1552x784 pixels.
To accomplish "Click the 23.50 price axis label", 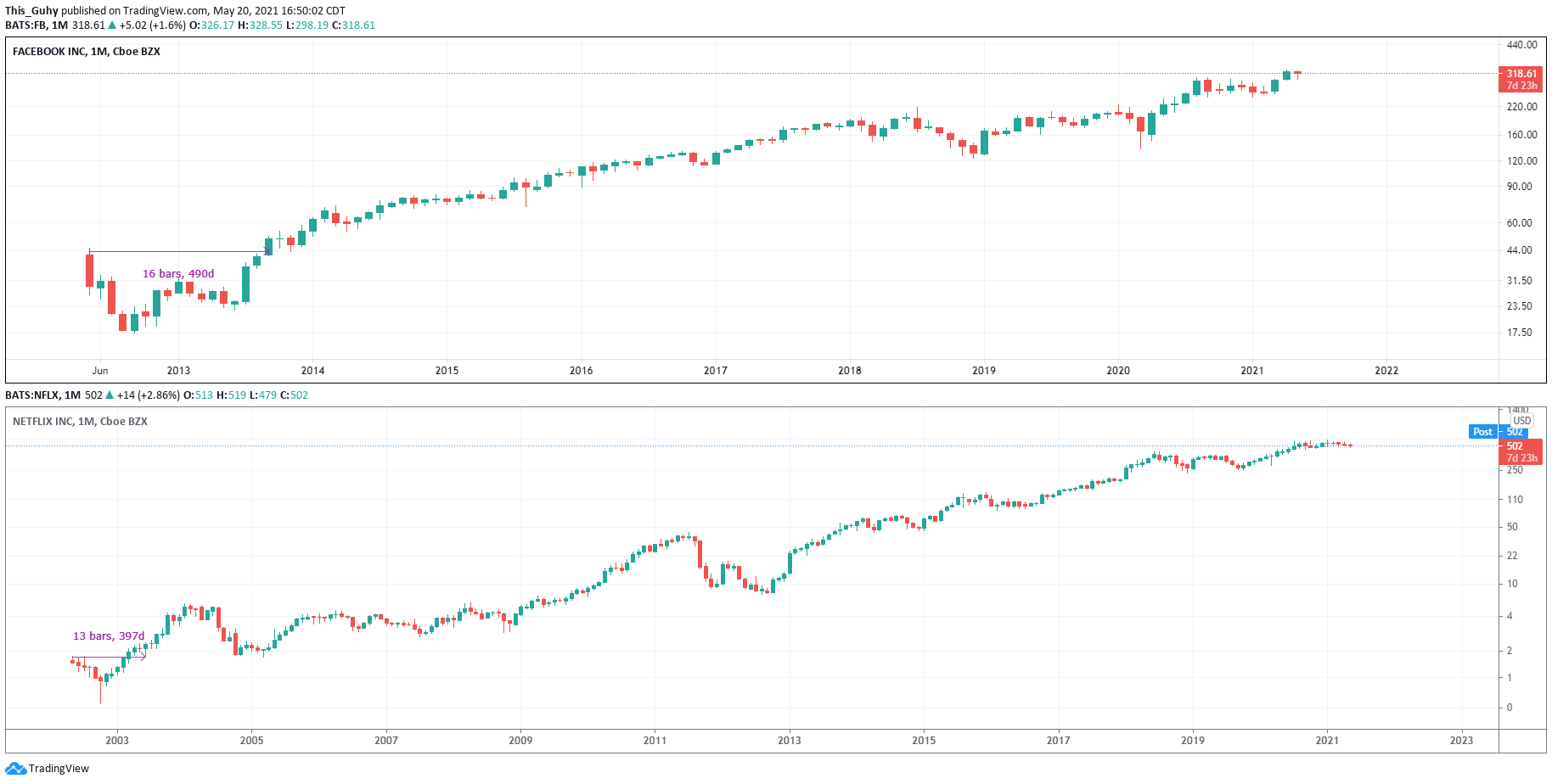I will (1520, 306).
